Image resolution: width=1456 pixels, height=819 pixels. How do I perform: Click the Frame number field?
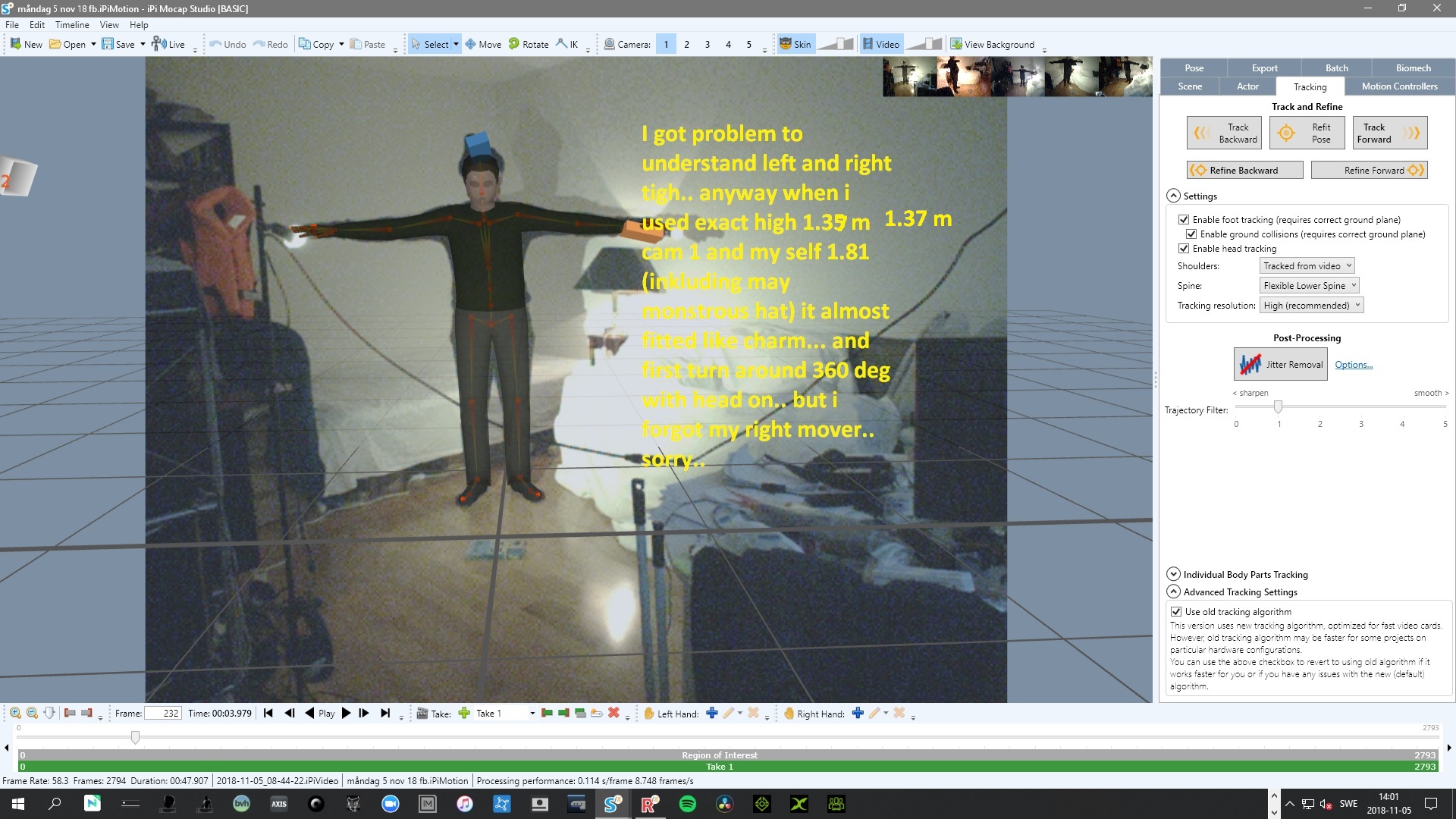[x=163, y=714]
